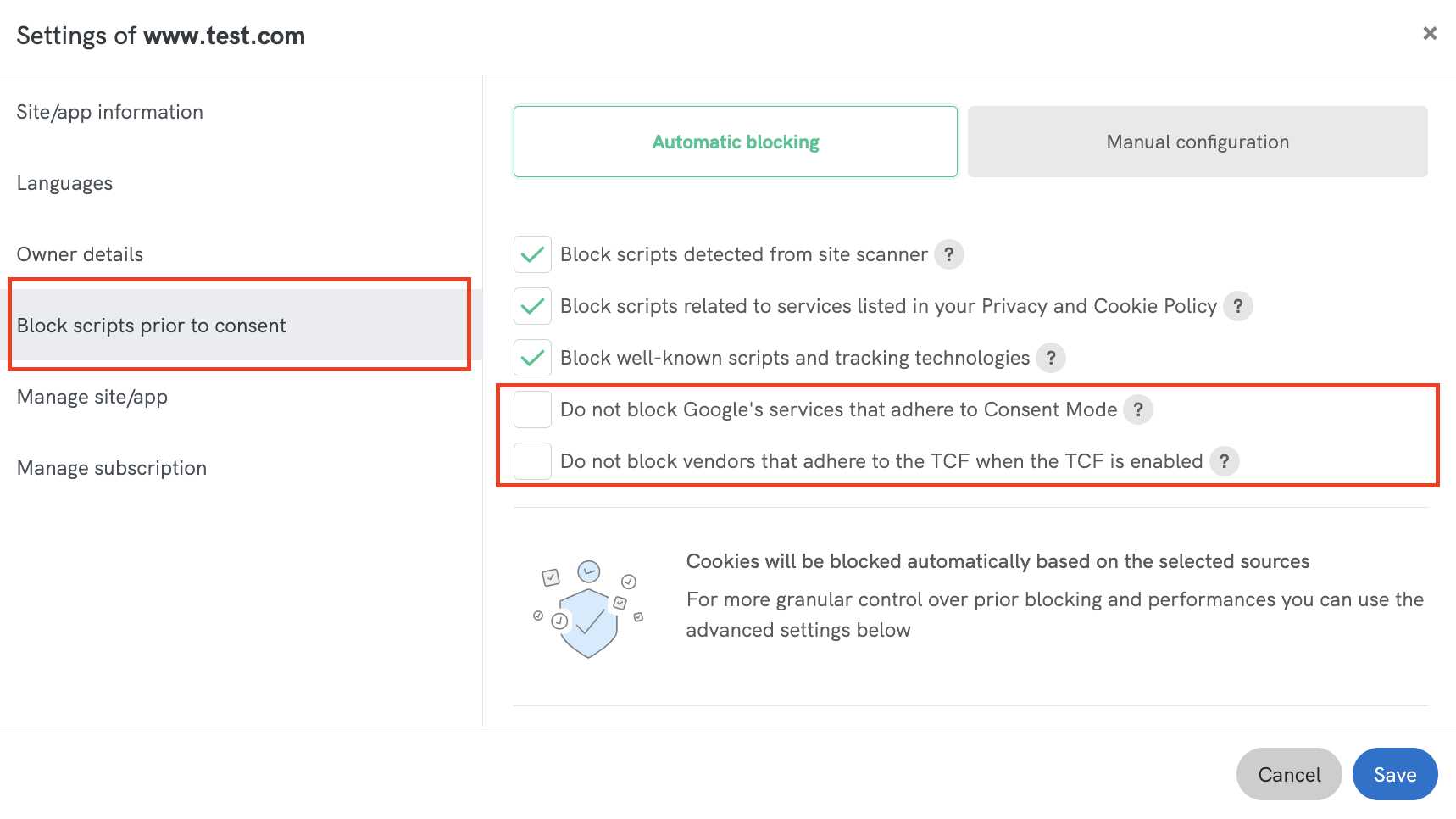Open help for Privacy and Cookie Policy blocking
Screen dimensions: 1456x819
(1238, 306)
